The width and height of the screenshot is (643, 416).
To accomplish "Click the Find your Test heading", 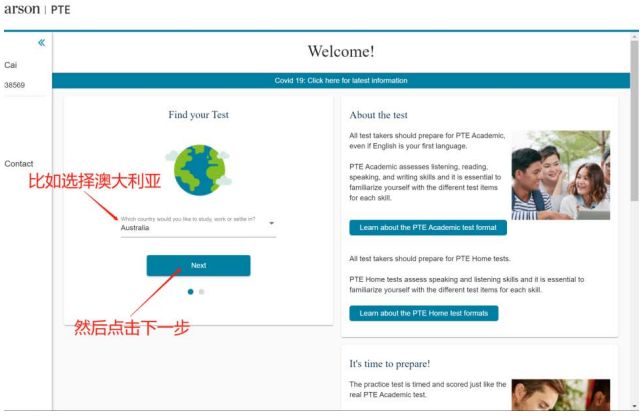I will click(x=198, y=115).
